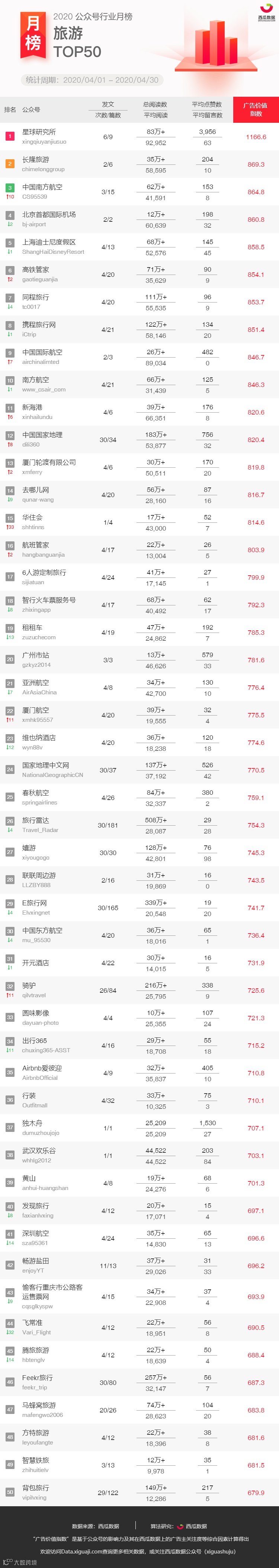Click the 1166.6 ad value score
The height and width of the screenshot is (1568, 279).
point(256,137)
